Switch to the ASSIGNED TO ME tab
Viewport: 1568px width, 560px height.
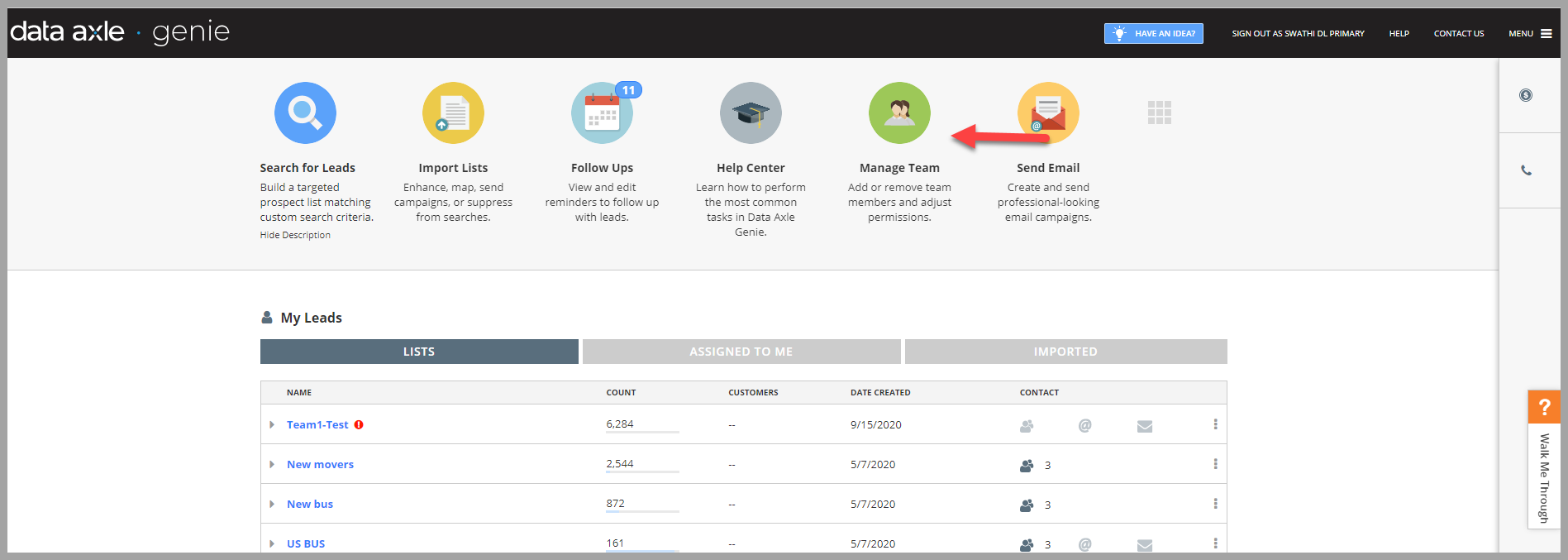pos(741,352)
